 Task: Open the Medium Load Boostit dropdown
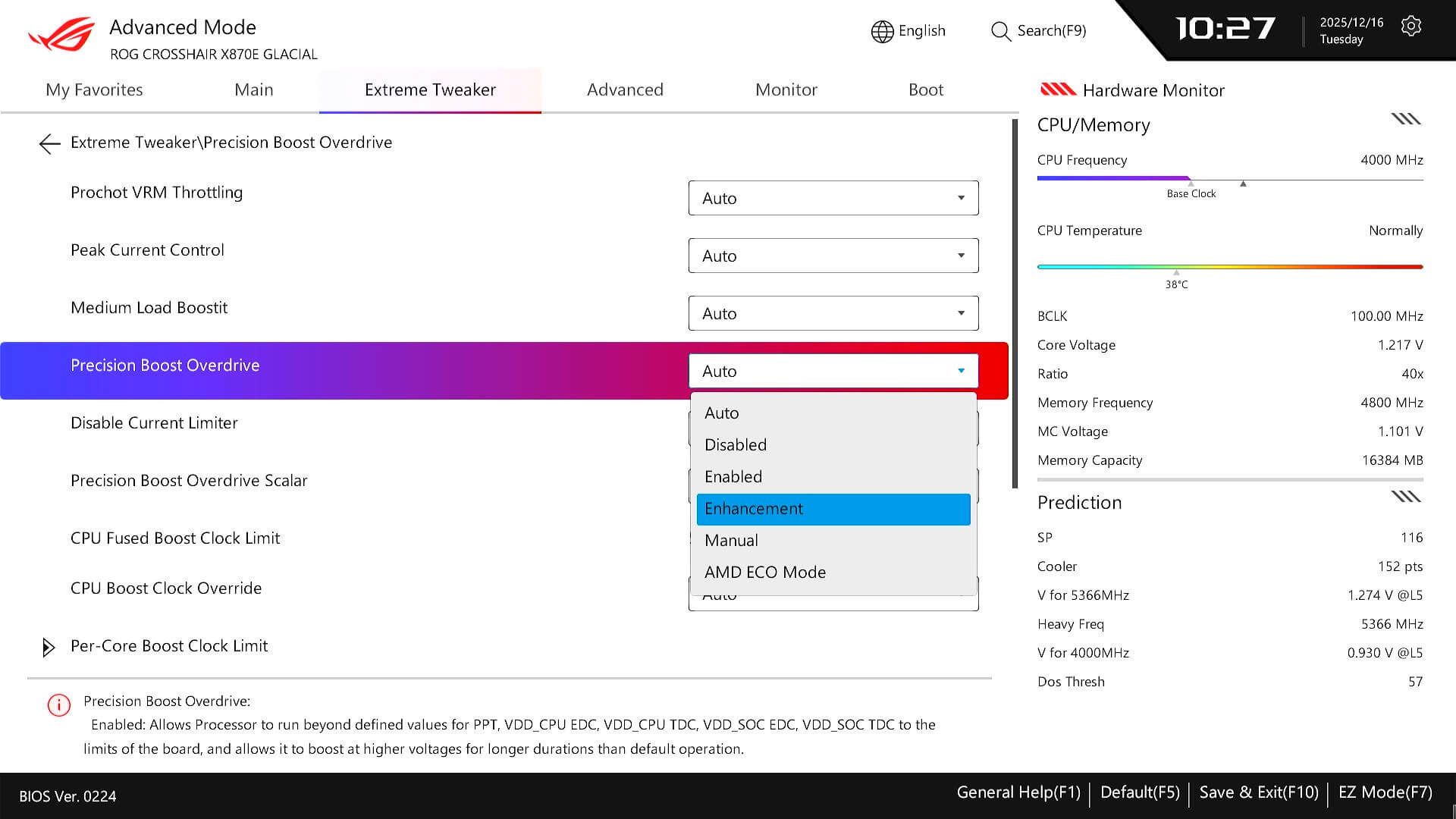pyautogui.click(x=833, y=313)
